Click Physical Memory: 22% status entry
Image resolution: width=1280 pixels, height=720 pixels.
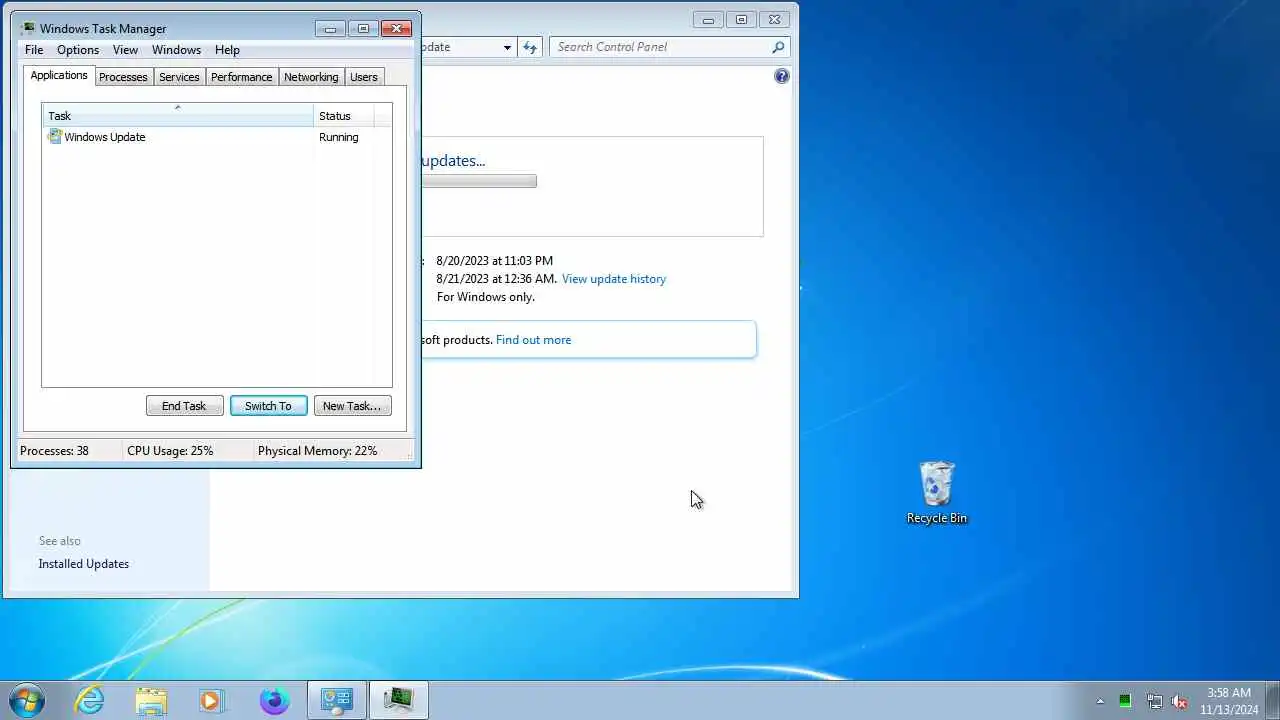(x=317, y=451)
